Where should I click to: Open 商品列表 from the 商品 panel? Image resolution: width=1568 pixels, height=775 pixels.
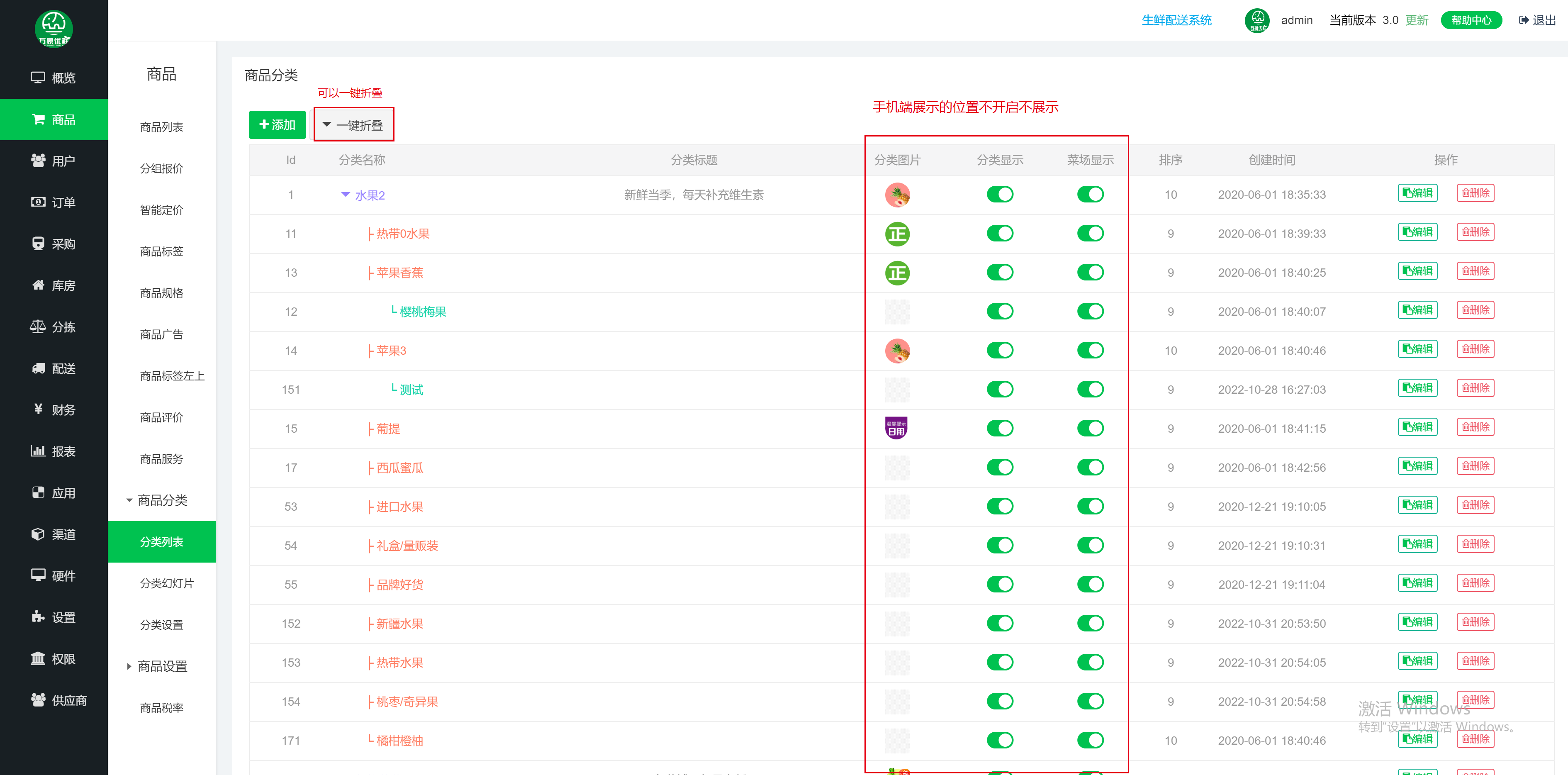tap(161, 127)
